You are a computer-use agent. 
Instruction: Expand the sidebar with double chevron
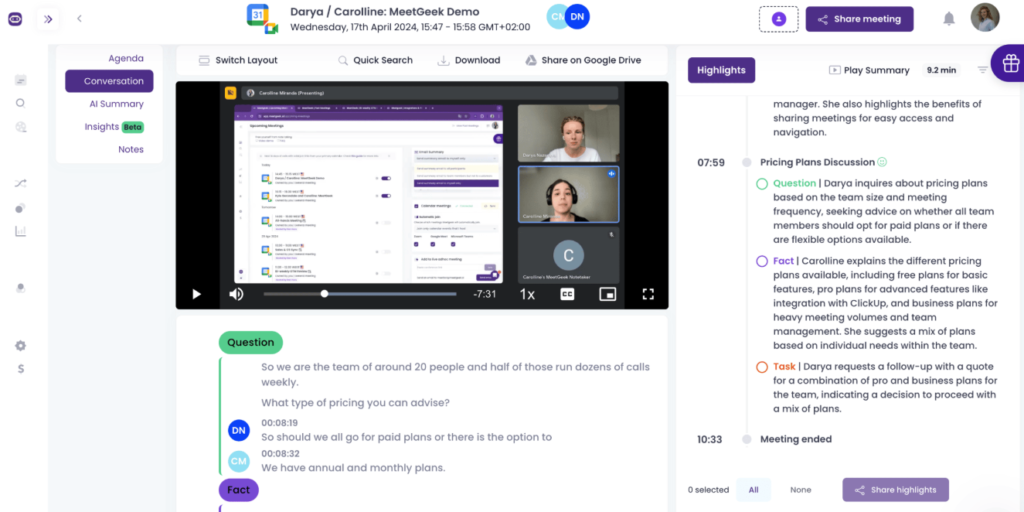coord(48,19)
